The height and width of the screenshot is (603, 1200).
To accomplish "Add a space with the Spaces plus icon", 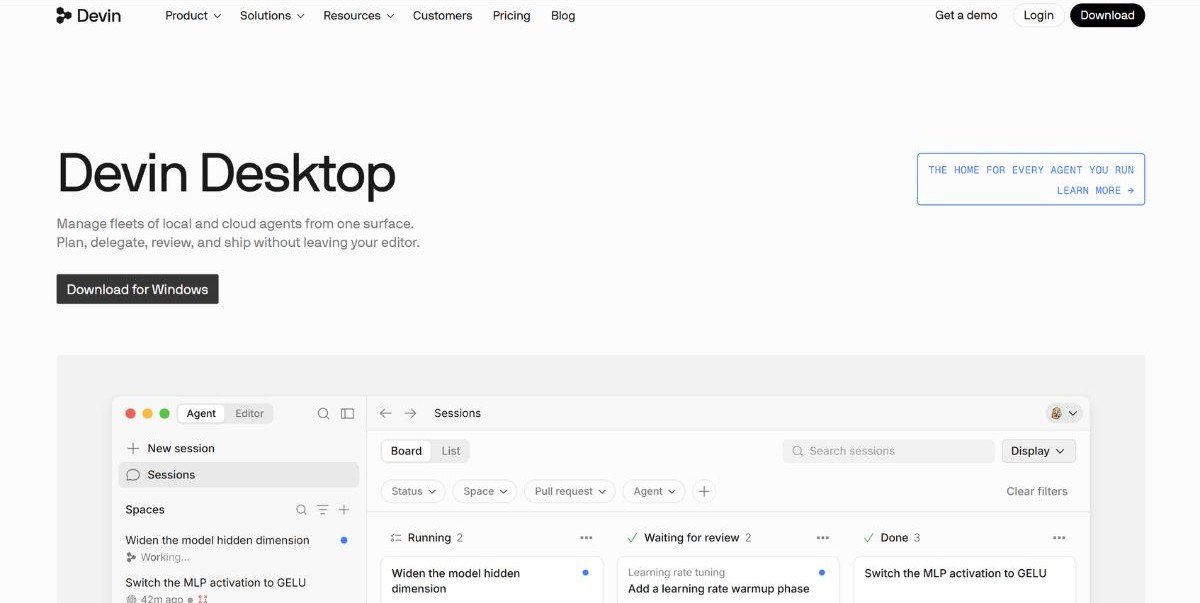I will coord(343,510).
